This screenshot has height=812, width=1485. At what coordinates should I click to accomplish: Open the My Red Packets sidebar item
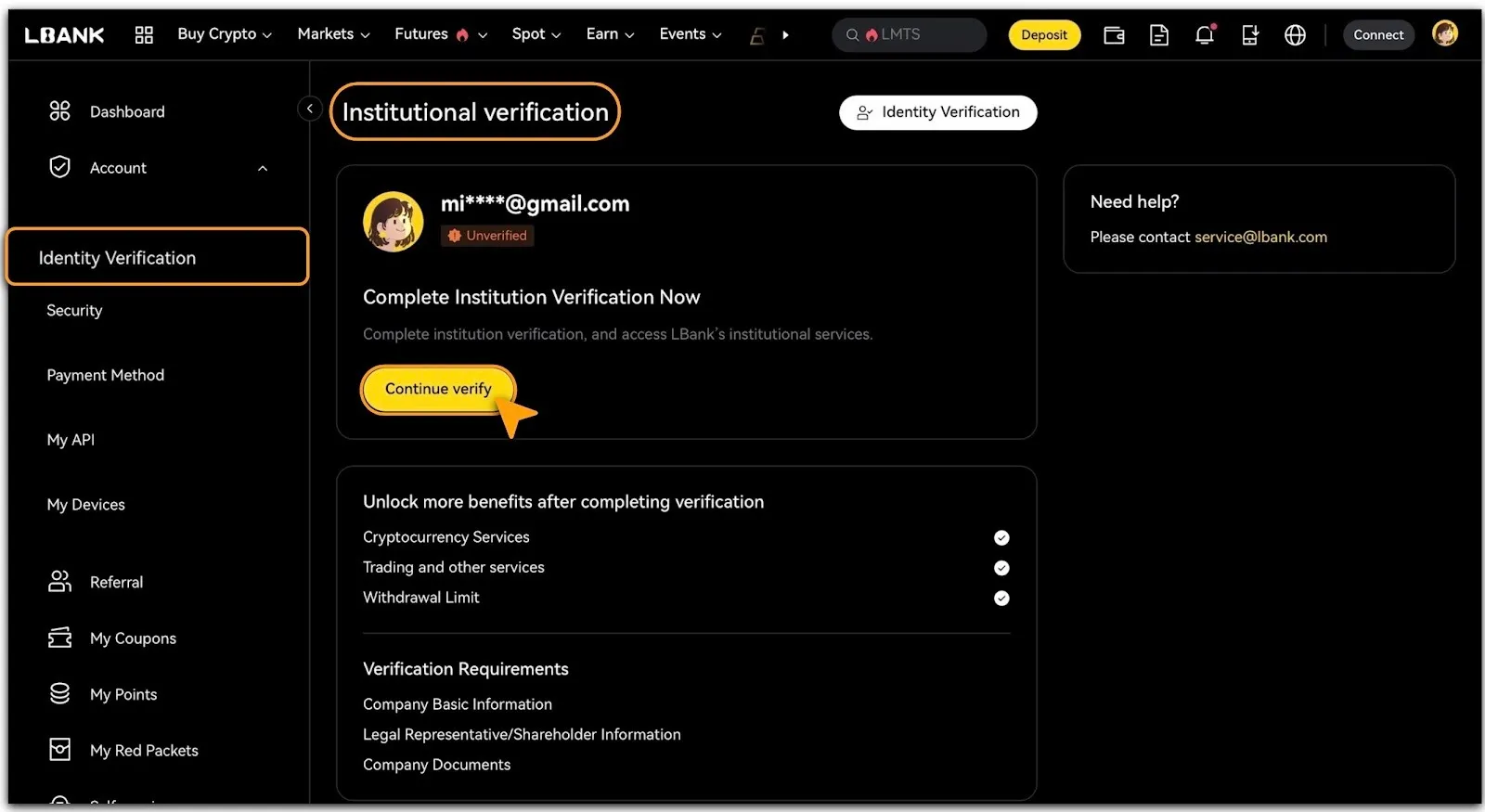pyautogui.click(x=144, y=750)
